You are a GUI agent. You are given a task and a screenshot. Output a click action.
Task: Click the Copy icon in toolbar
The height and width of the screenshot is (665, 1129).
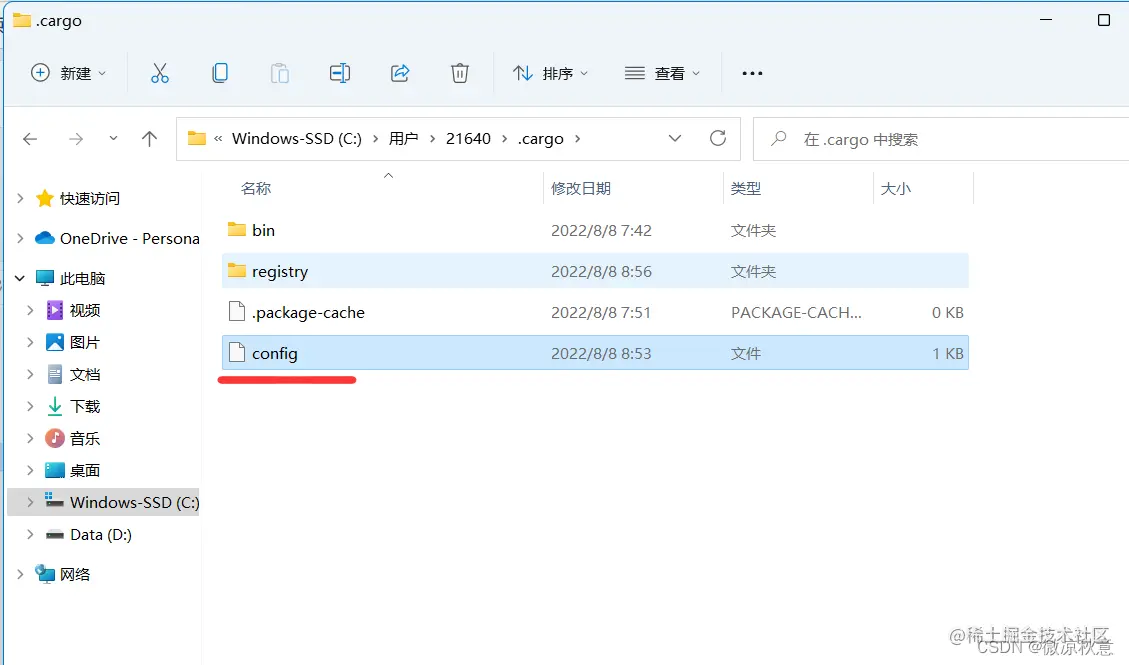tap(220, 73)
